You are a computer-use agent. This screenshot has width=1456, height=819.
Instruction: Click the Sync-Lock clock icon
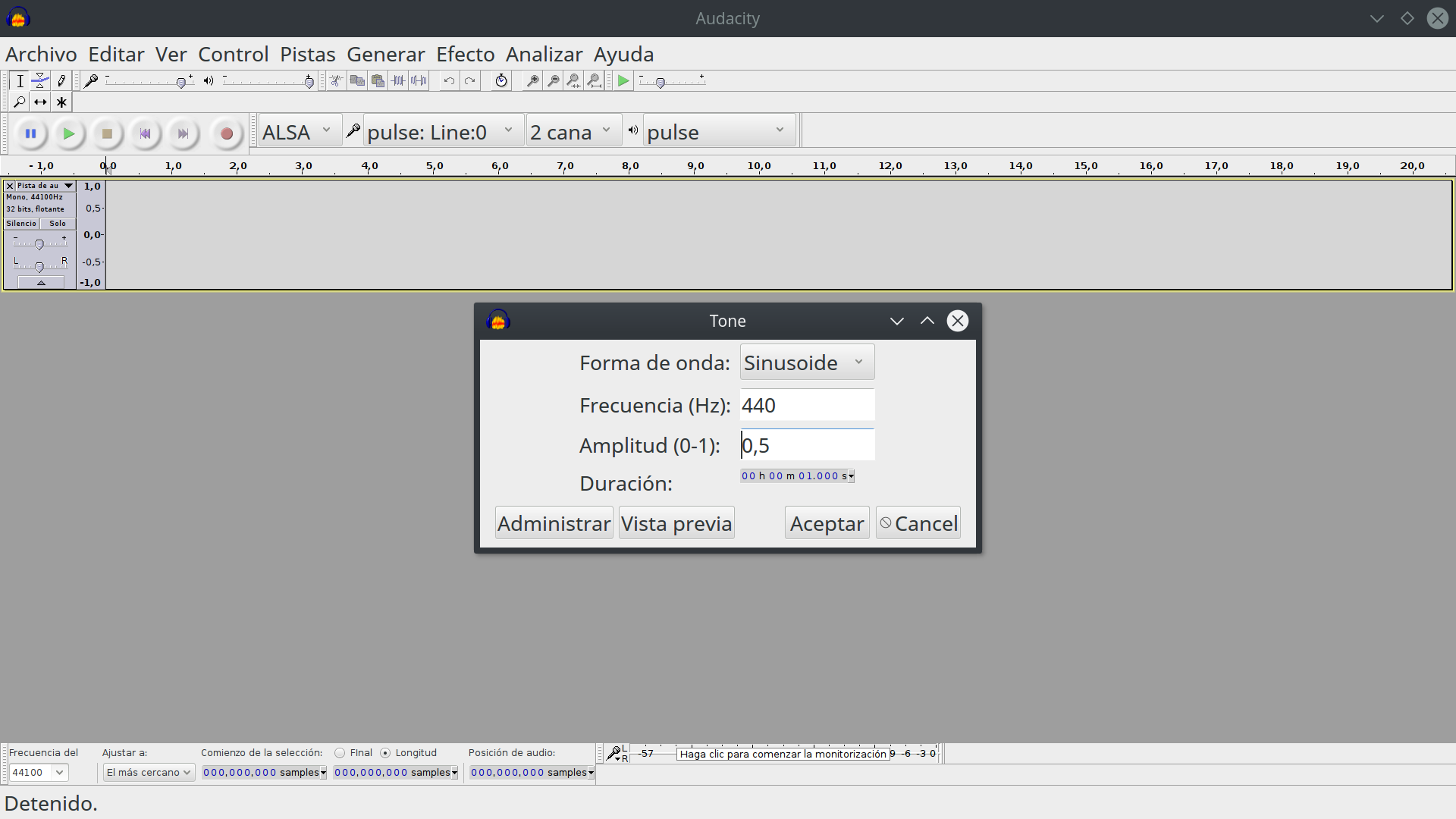pos(501,81)
